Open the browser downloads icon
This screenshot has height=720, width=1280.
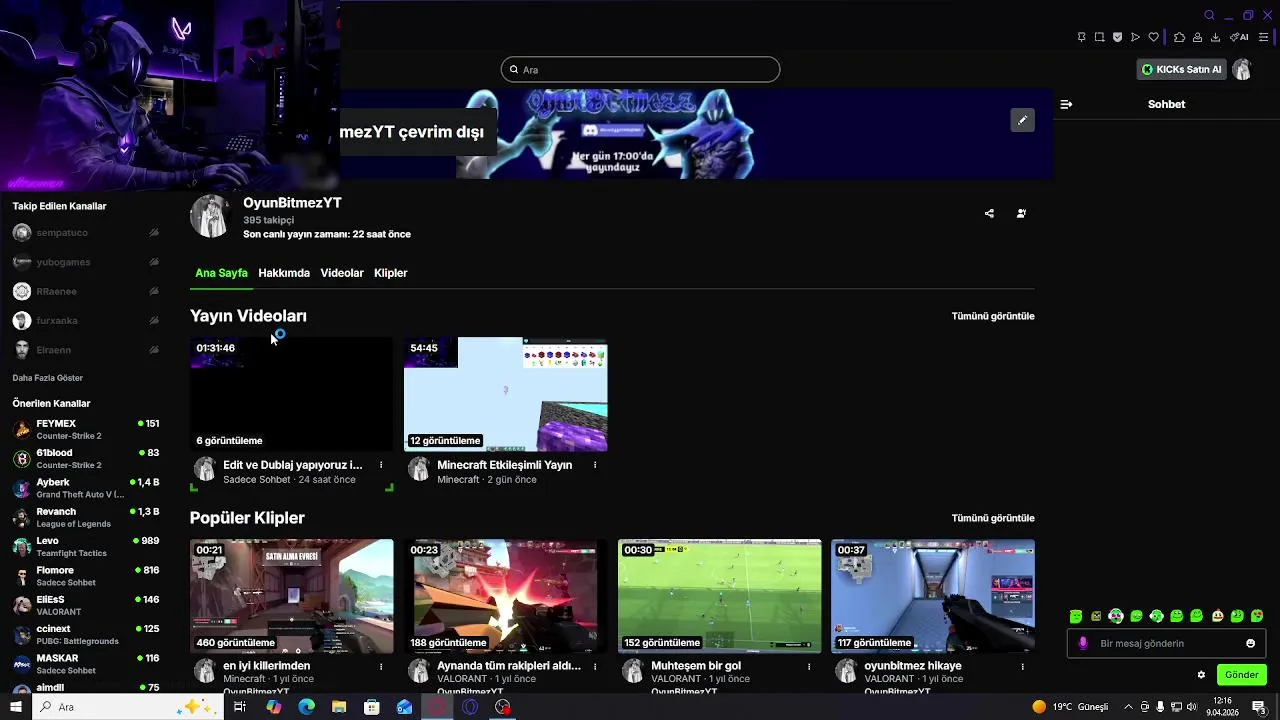[x=1215, y=37]
